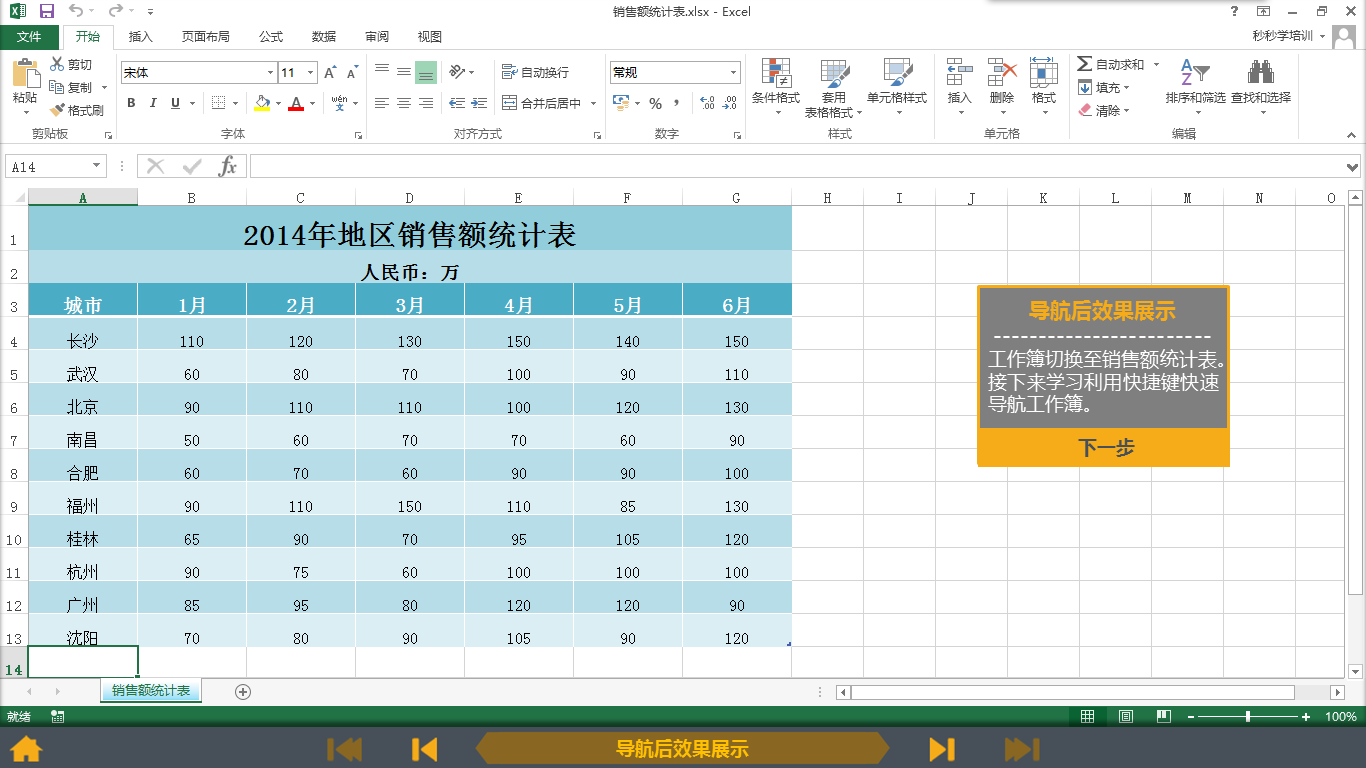Toggle Italic formatting
This screenshot has height=768, width=1366.
tap(153, 103)
